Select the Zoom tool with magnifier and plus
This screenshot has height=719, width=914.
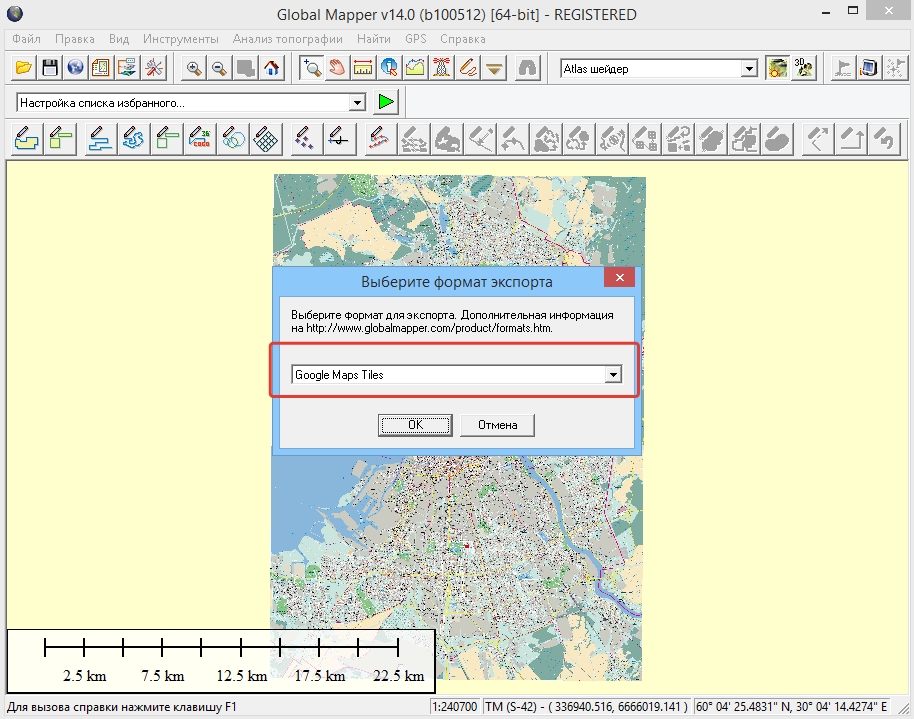(312, 68)
